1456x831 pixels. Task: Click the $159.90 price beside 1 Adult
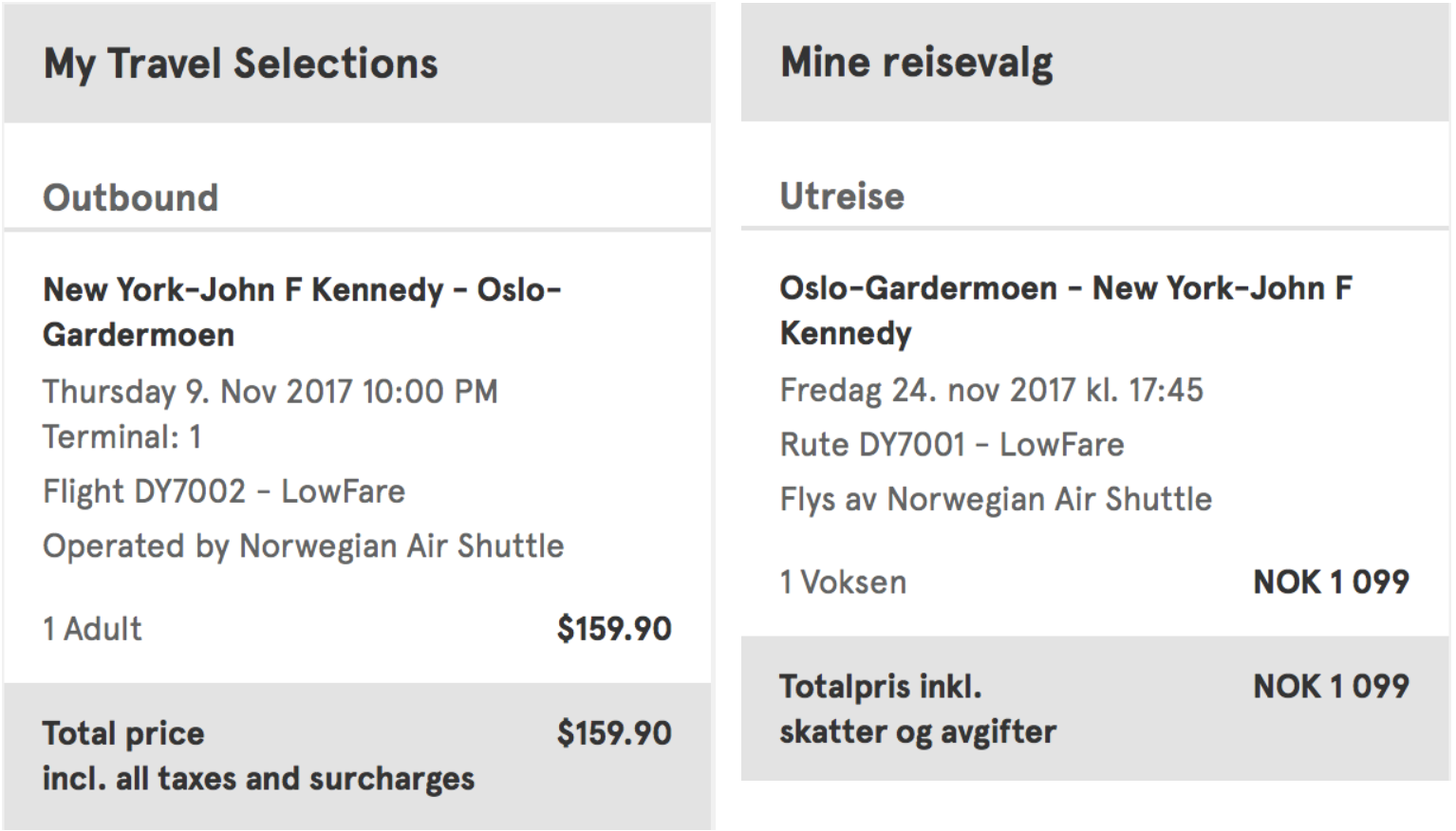614,629
